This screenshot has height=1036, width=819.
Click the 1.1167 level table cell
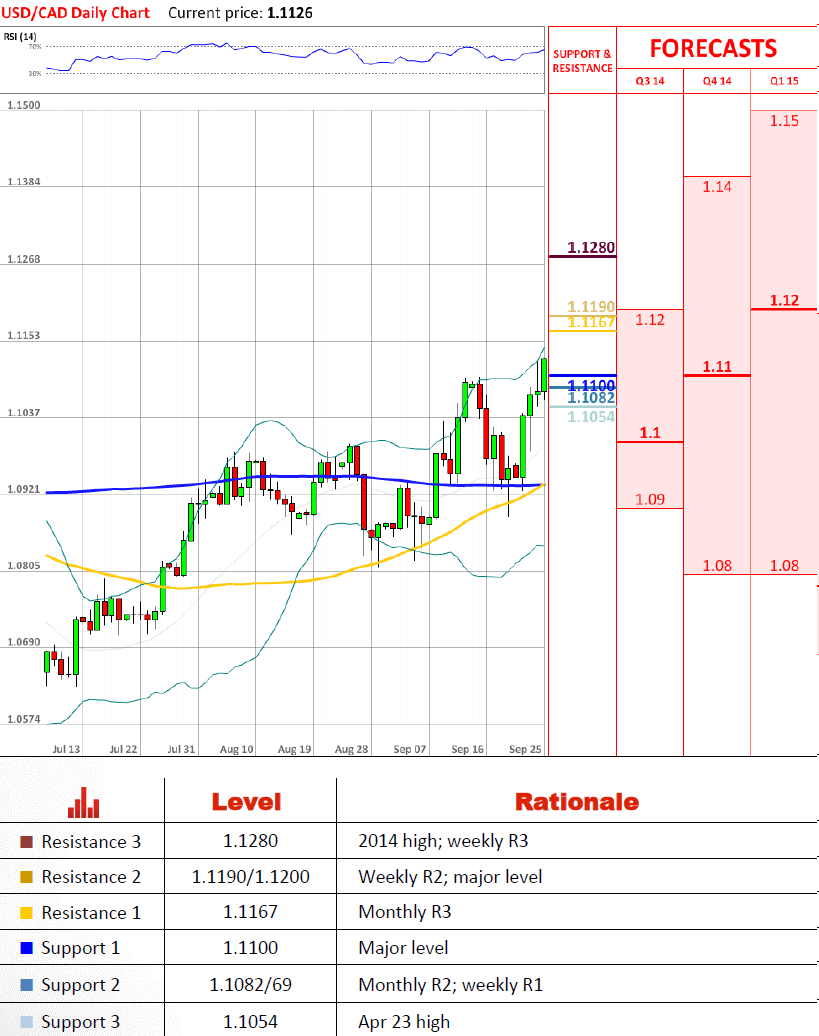(x=250, y=912)
